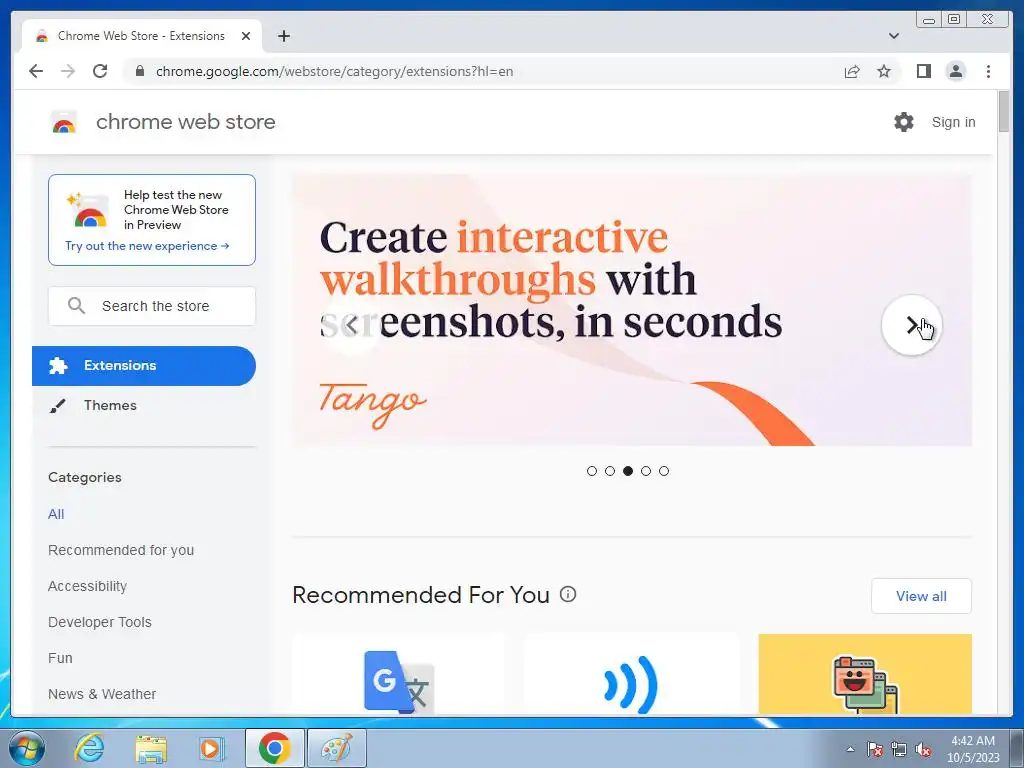Click the search magnifier icon

[76, 306]
